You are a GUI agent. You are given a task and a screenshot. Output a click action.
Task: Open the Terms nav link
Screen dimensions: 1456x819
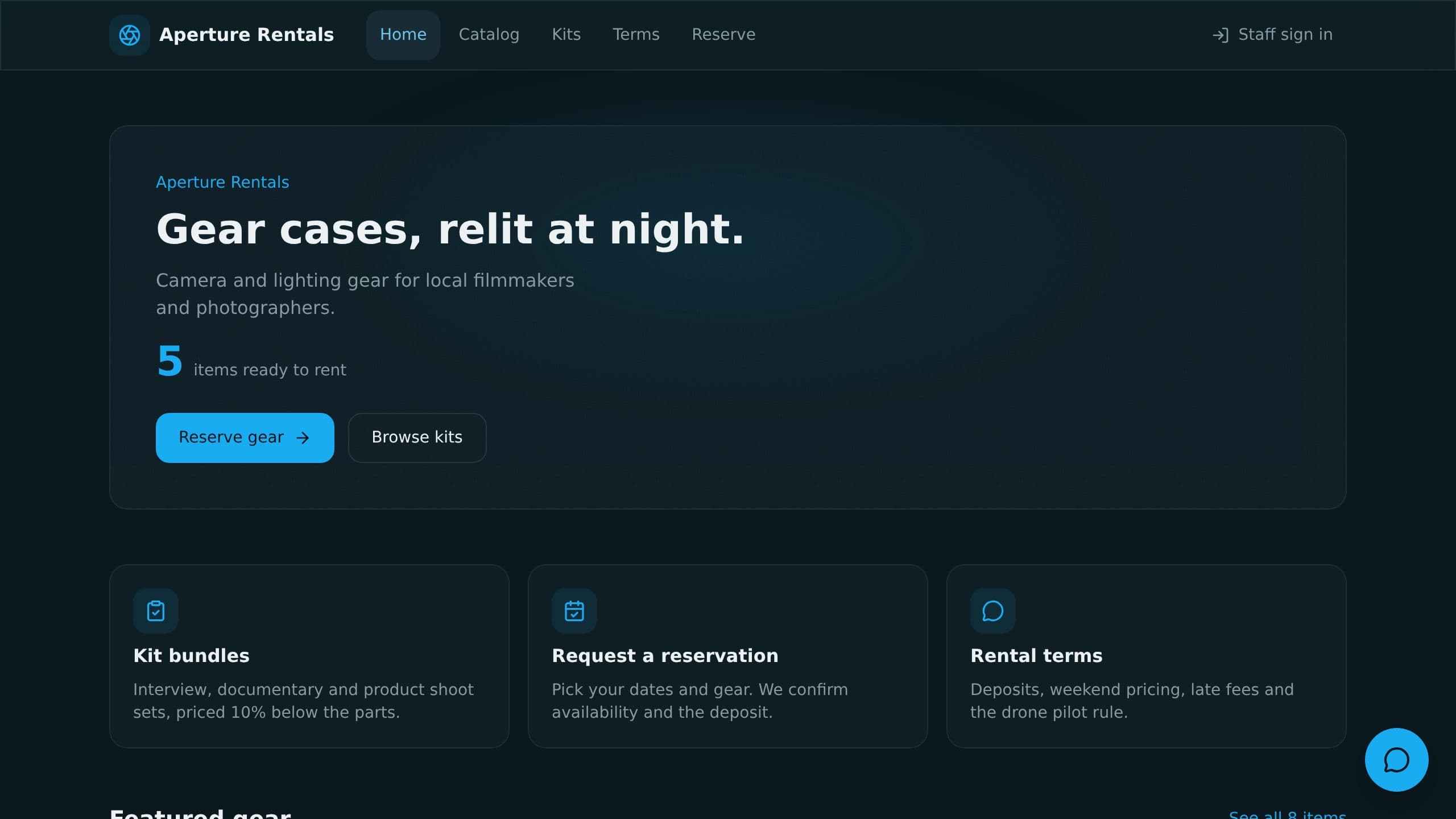point(636,35)
